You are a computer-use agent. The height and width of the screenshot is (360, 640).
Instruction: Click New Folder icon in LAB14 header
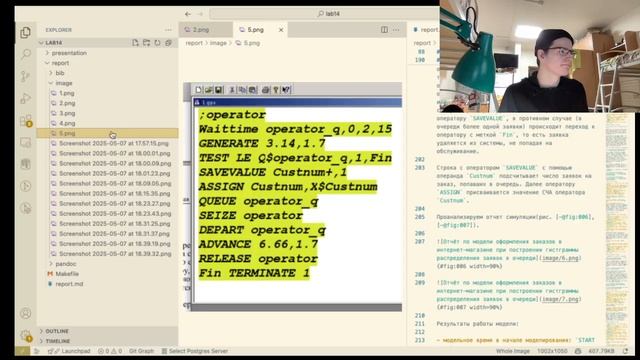(147, 42)
